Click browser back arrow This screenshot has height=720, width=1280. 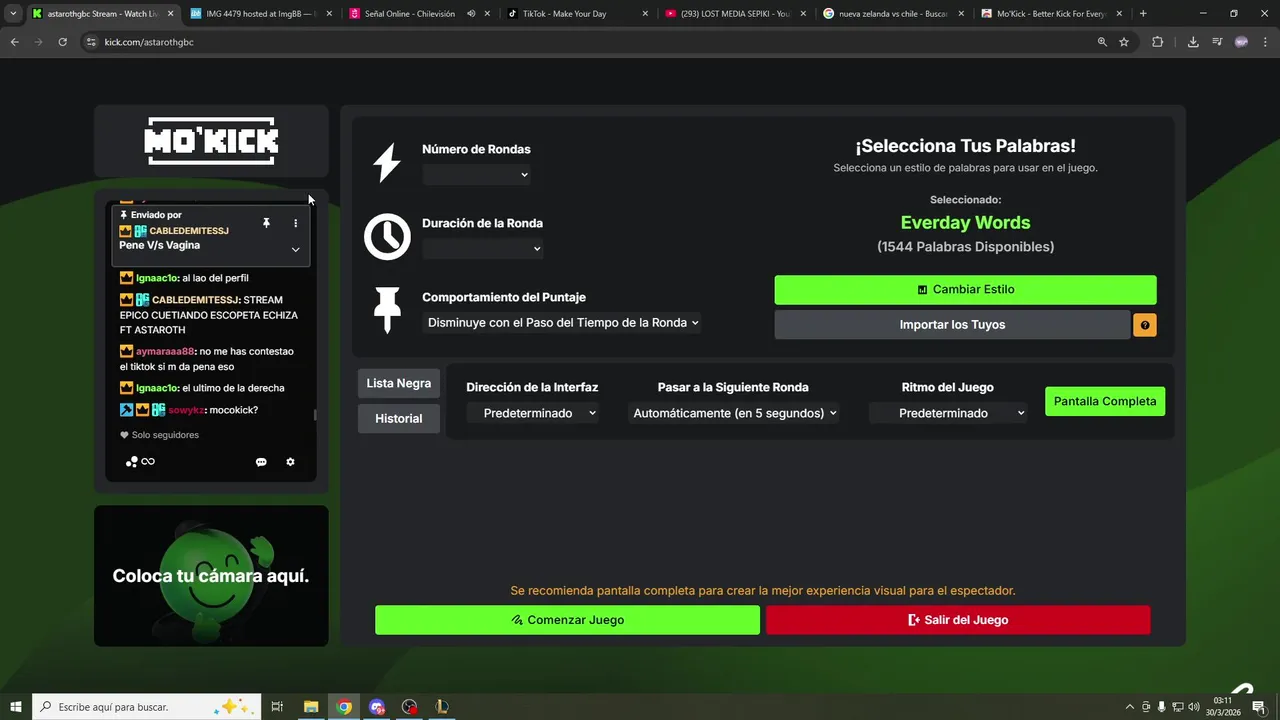(14, 42)
